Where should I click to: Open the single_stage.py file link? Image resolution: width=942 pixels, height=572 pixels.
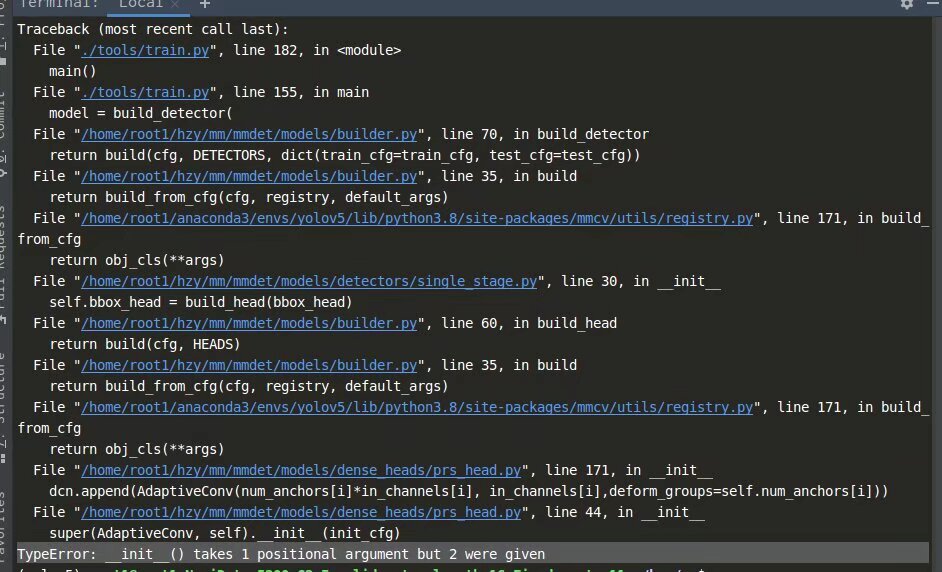309,281
